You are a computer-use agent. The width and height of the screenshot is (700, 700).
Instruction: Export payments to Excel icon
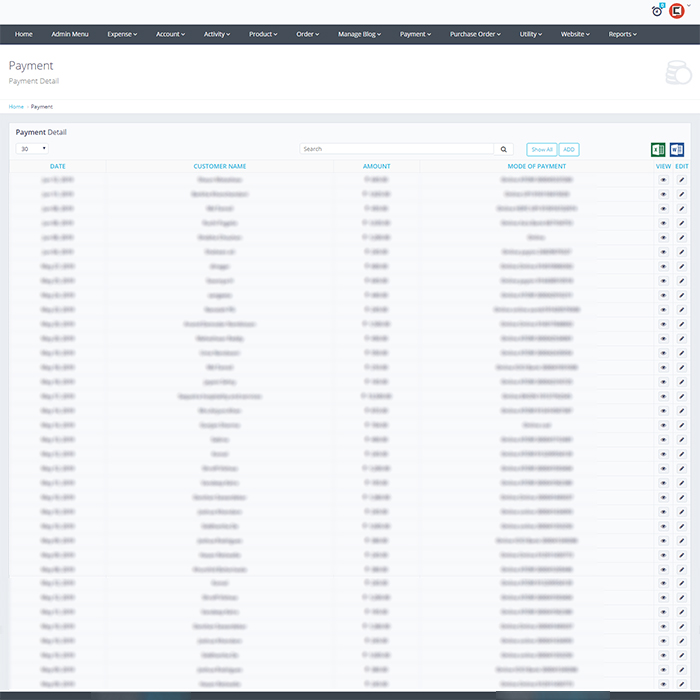pyautogui.click(x=659, y=149)
